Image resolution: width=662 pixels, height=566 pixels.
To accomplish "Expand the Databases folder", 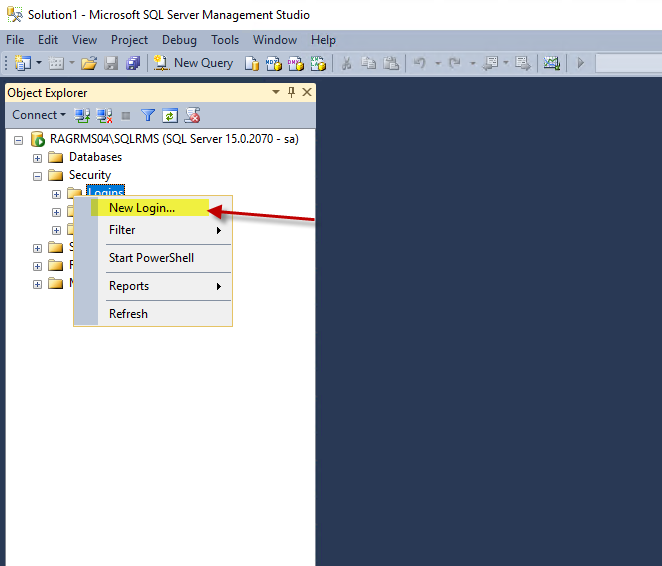I will (x=38, y=158).
